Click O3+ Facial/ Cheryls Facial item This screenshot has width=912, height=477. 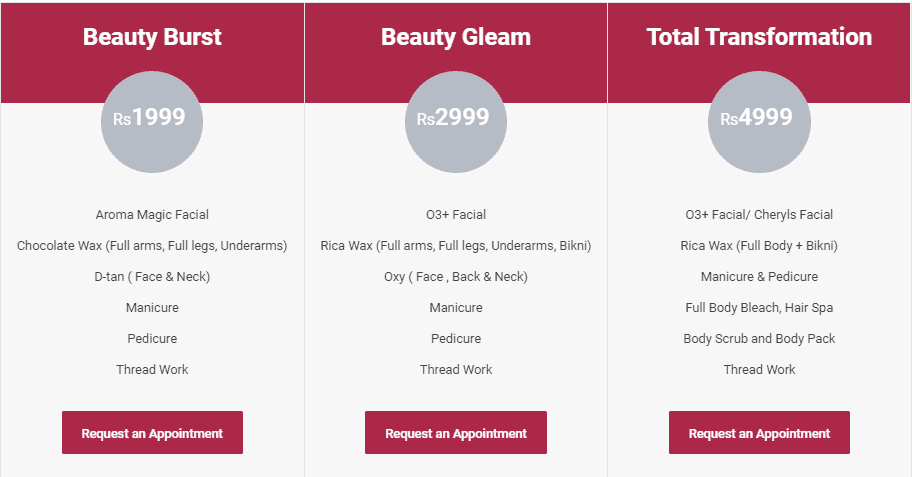pyautogui.click(x=759, y=215)
